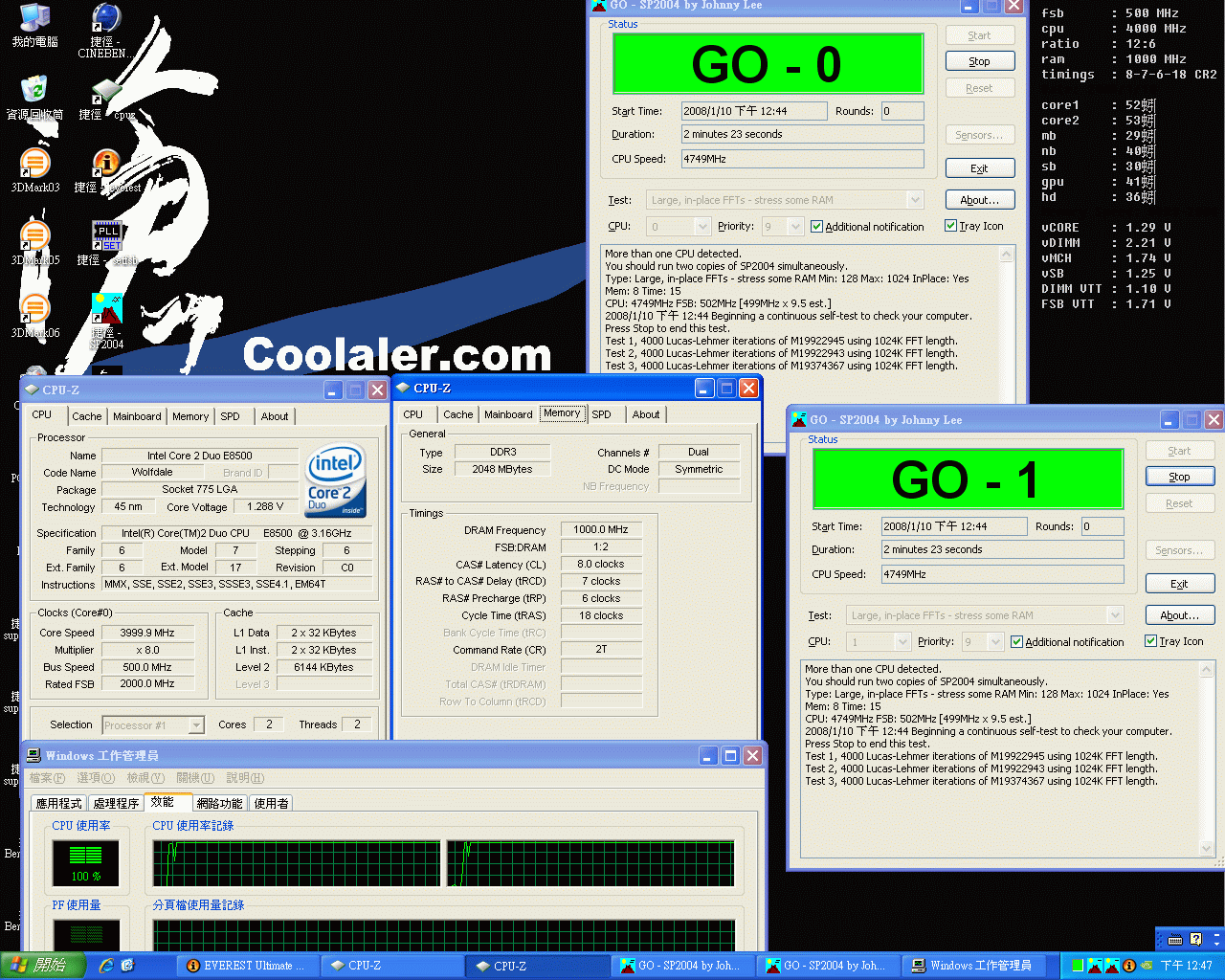Open the Priority dropdown in GO - 1 window
Image resolution: width=1225 pixels, height=980 pixels.
point(995,642)
